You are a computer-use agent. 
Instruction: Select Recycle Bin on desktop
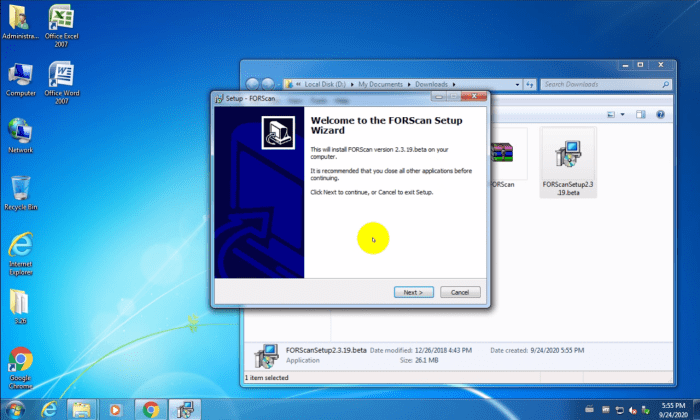point(21,193)
